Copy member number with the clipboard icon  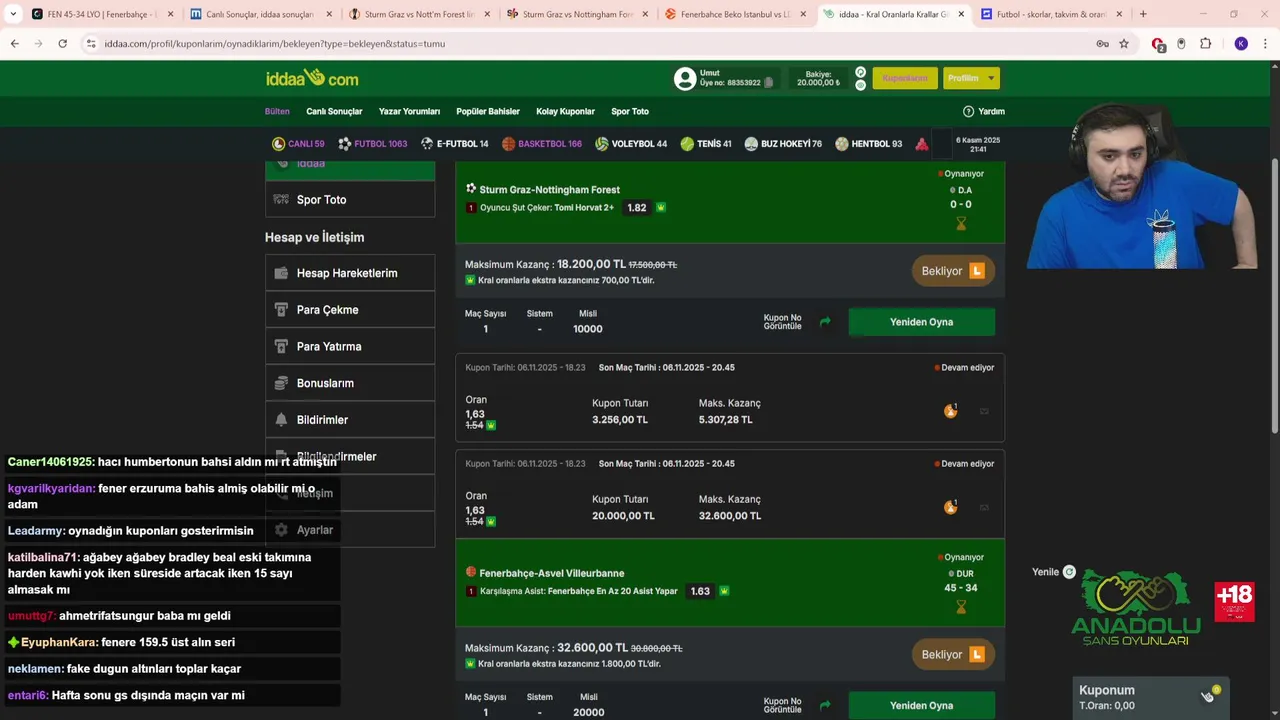click(769, 83)
